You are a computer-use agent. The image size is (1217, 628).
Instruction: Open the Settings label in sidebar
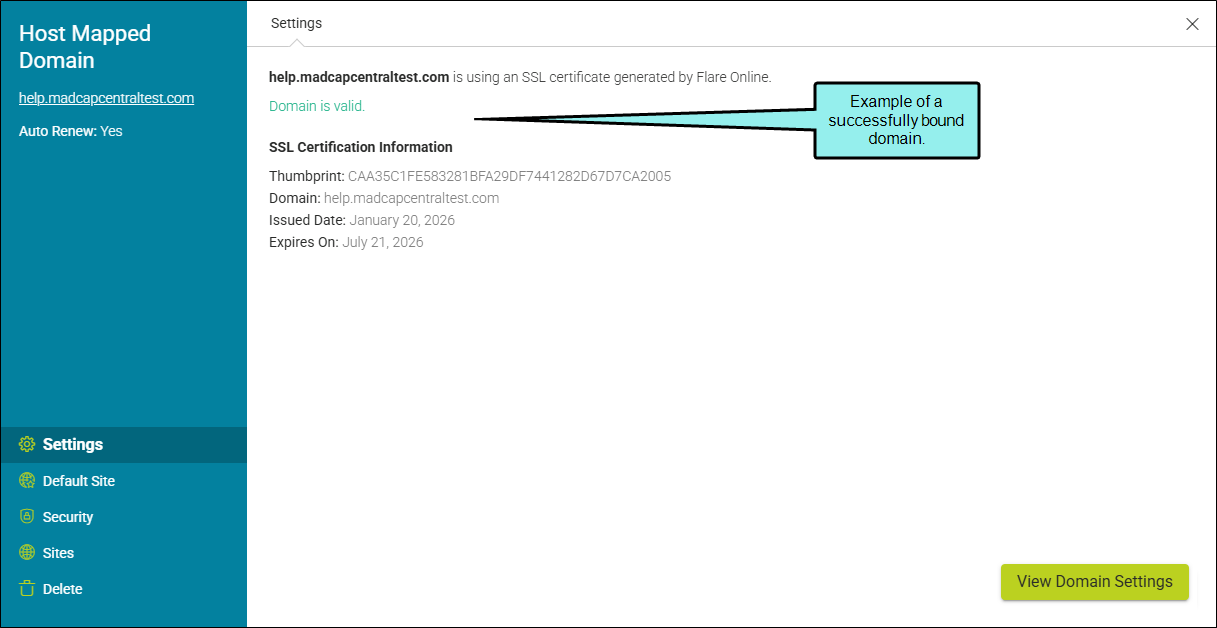(x=73, y=445)
